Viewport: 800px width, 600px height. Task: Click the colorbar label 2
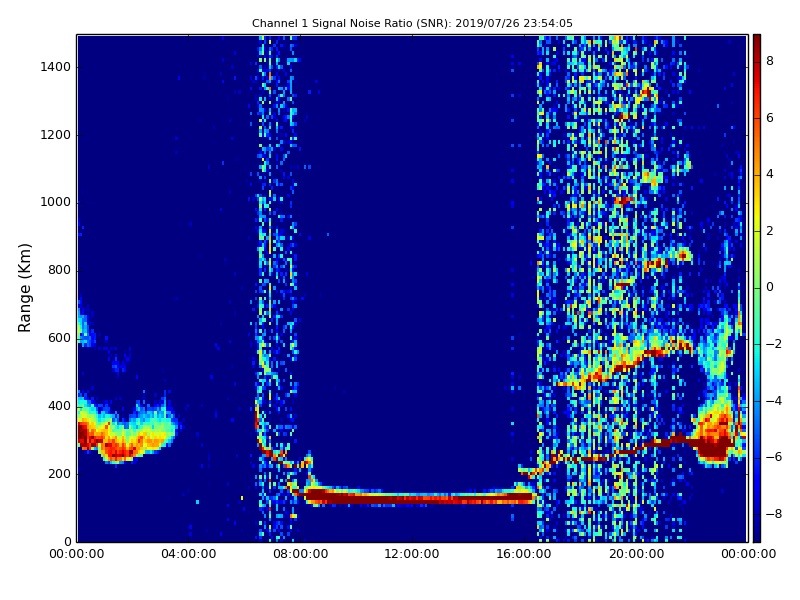click(x=770, y=231)
